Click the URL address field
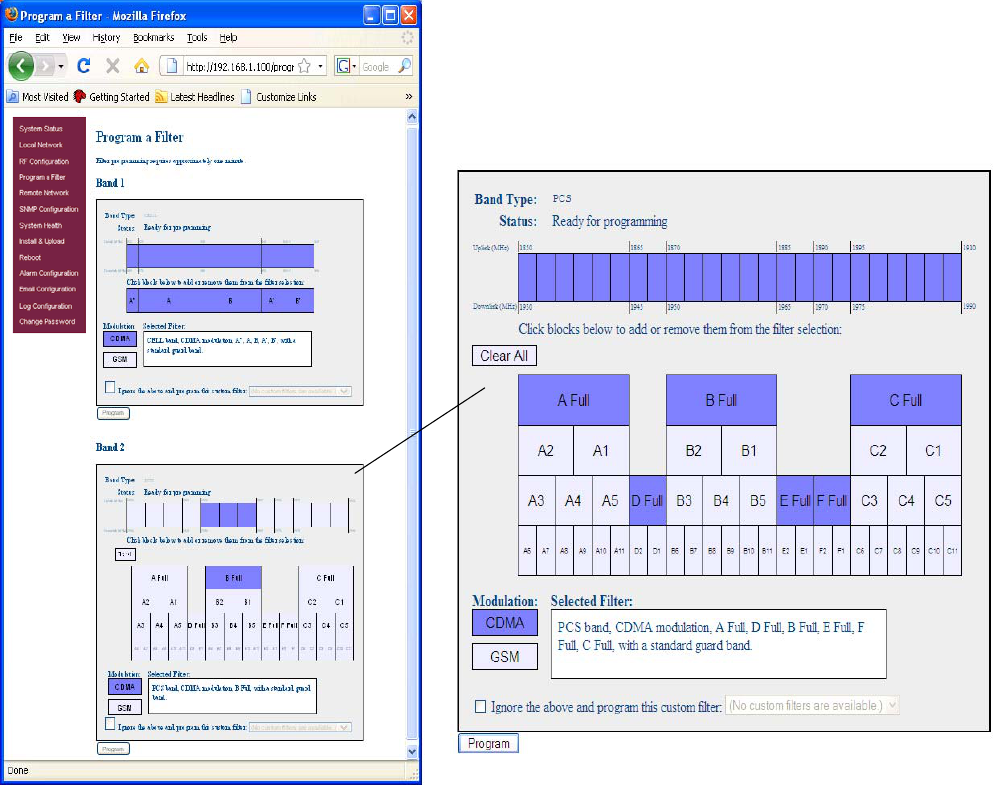Screen dimensions: 993x785 click(x=240, y=66)
